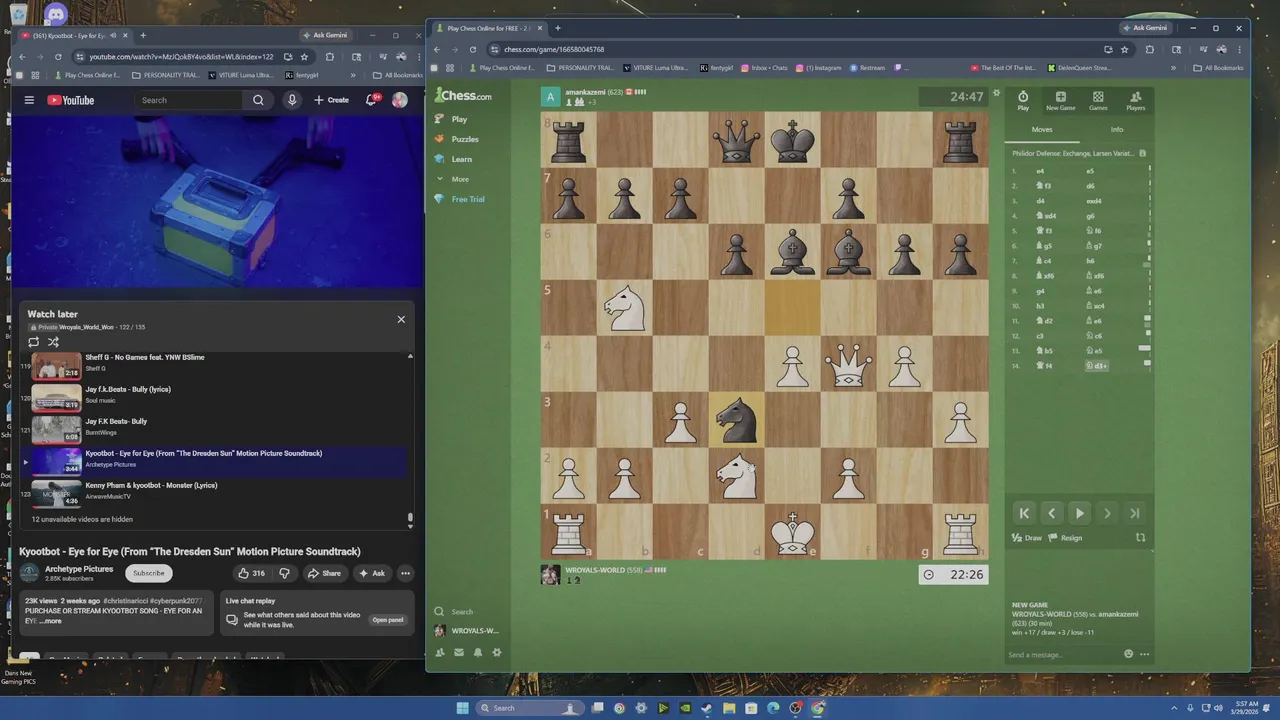The width and height of the screenshot is (1280, 720).
Task: Click the YouTube search input field
Action: 188,100
